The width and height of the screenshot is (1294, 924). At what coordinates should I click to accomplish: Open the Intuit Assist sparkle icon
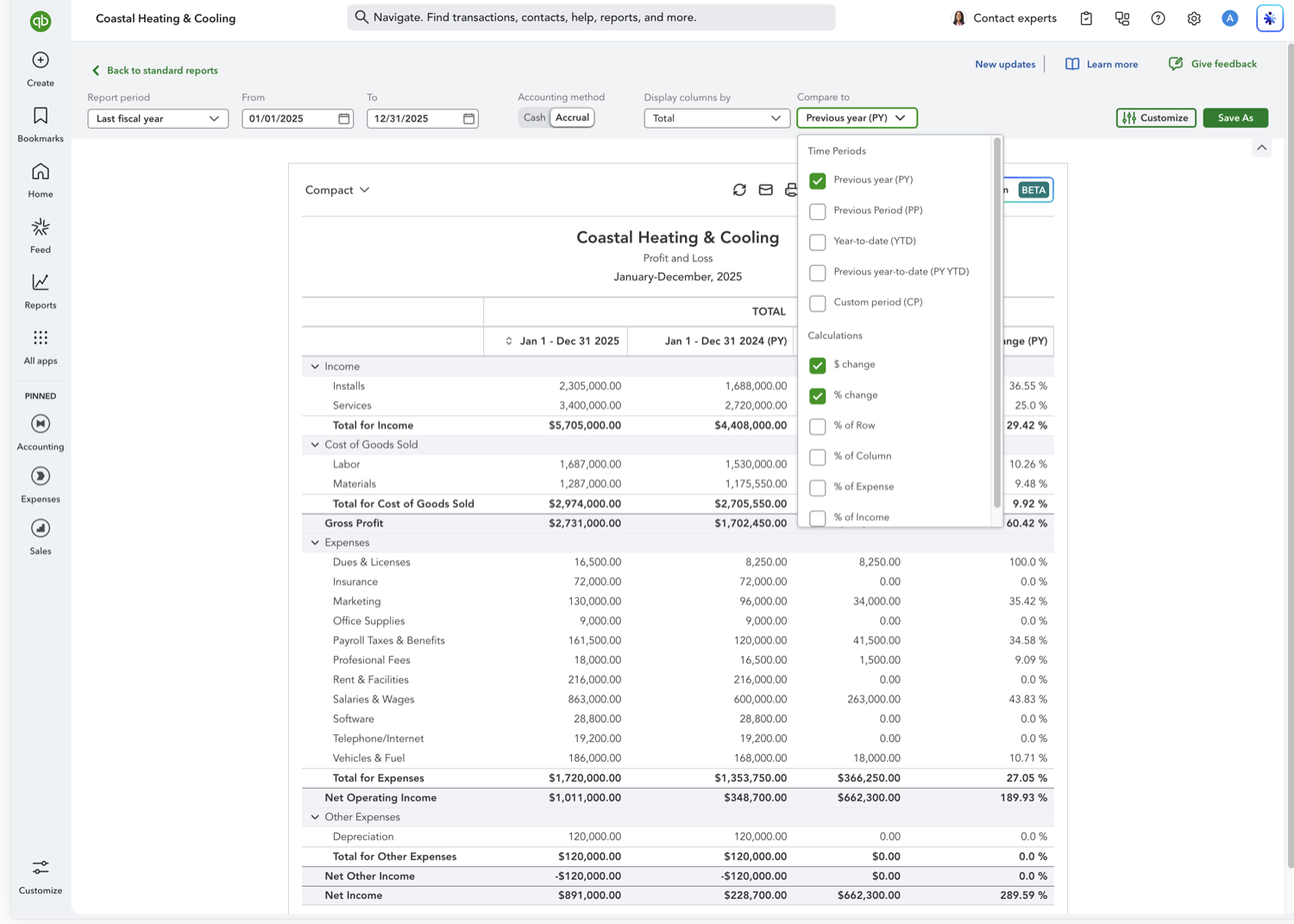coord(1270,18)
